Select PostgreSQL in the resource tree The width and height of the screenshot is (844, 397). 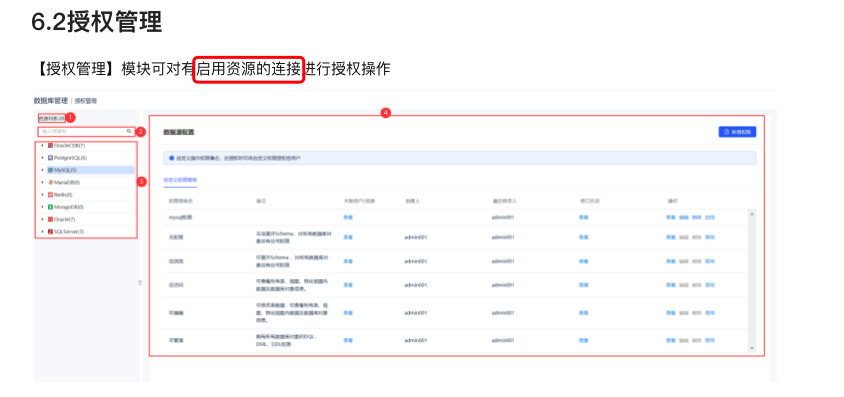pyautogui.click(x=70, y=158)
